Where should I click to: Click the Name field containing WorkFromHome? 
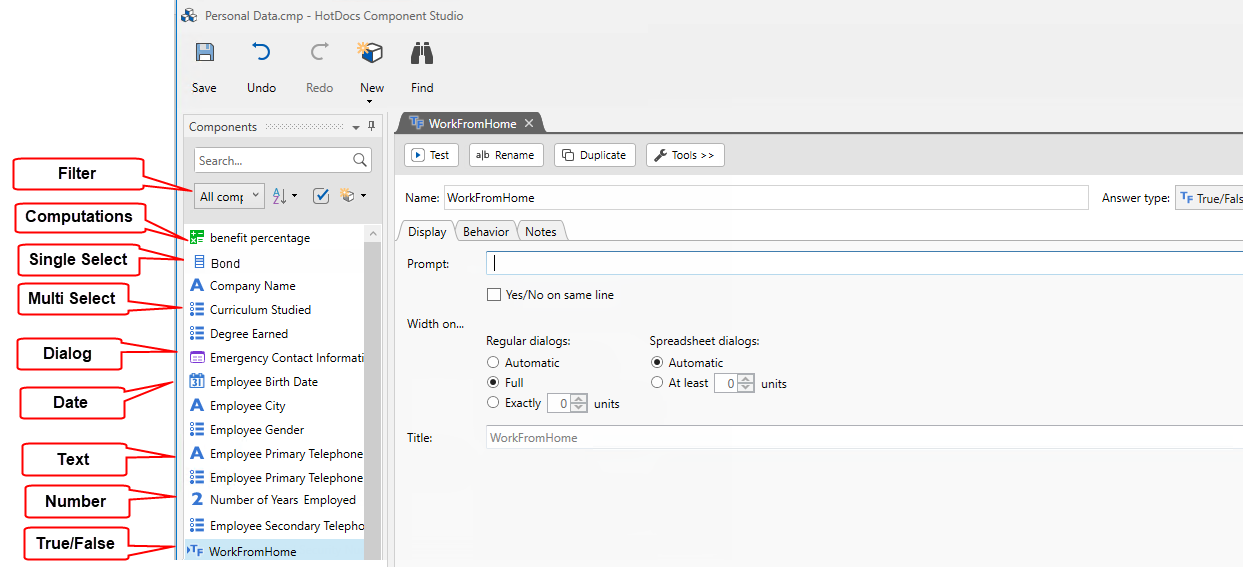(x=766, y=198)
